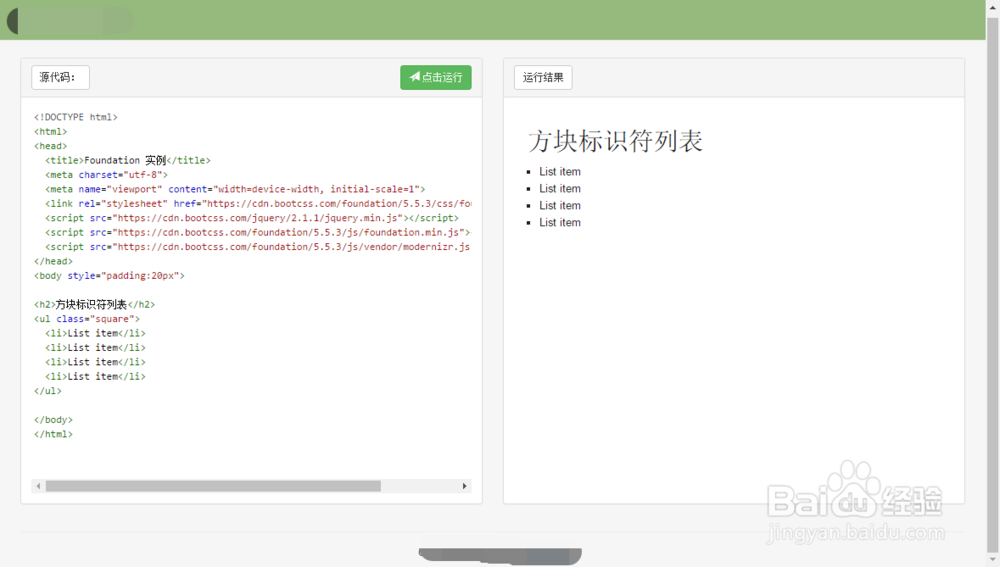1000x567 pixels.
Task: Click the horizontal scrollbar thumb in code panel
Action: point(213,486)
